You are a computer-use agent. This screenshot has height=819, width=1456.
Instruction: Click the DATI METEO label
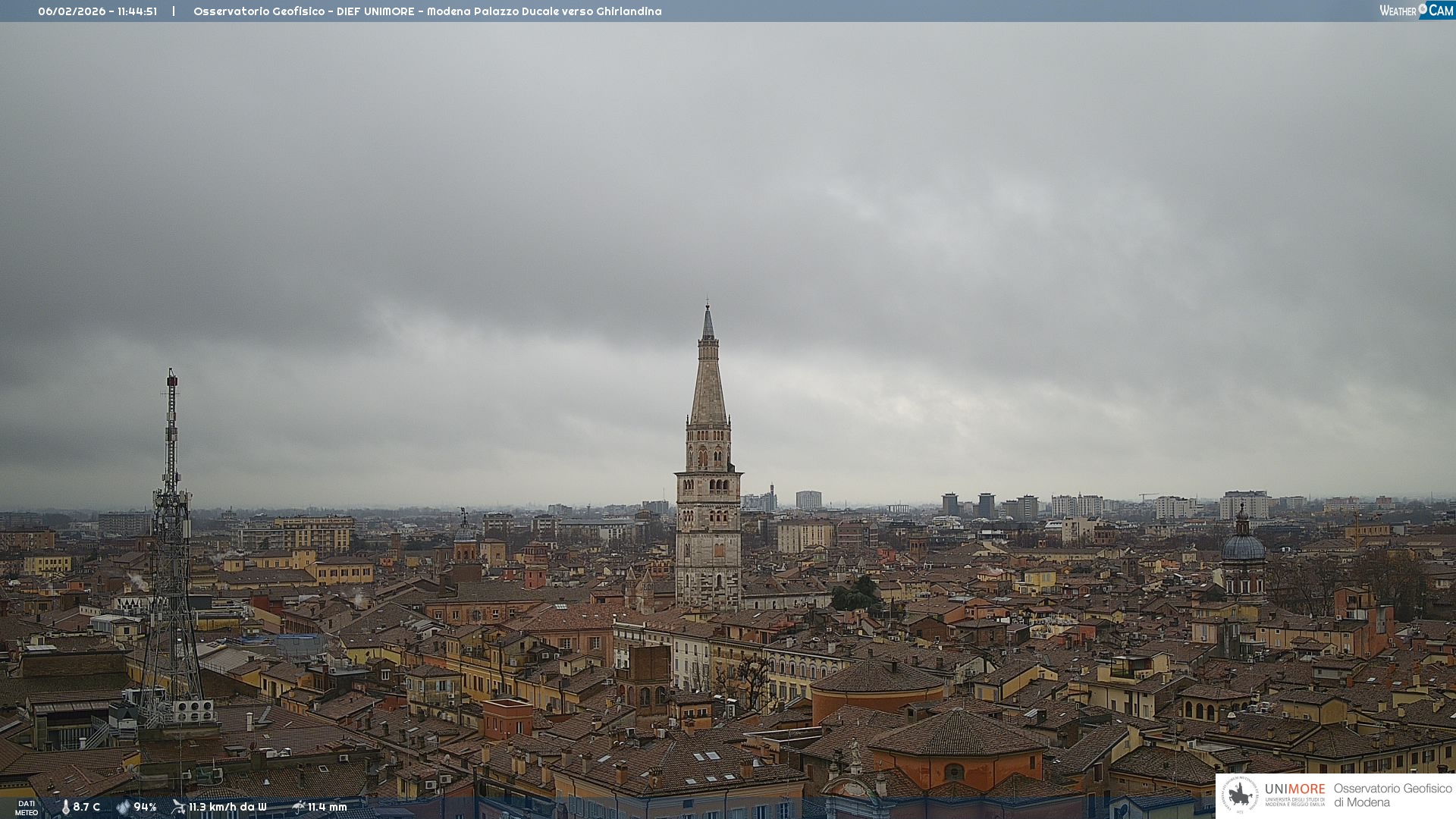click(27, 808)
